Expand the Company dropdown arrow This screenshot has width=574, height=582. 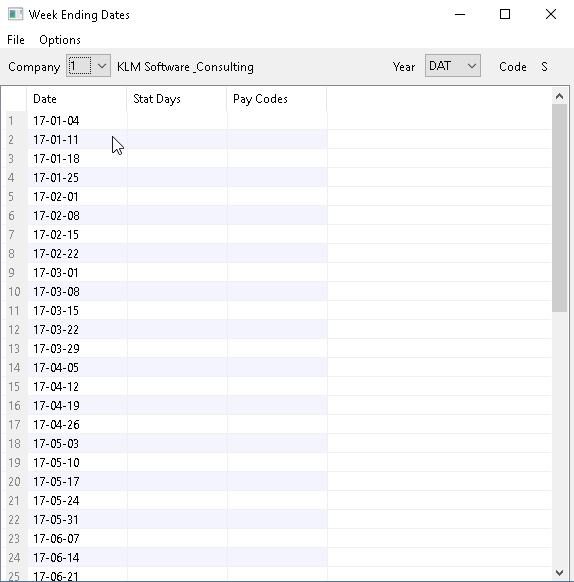101,66
